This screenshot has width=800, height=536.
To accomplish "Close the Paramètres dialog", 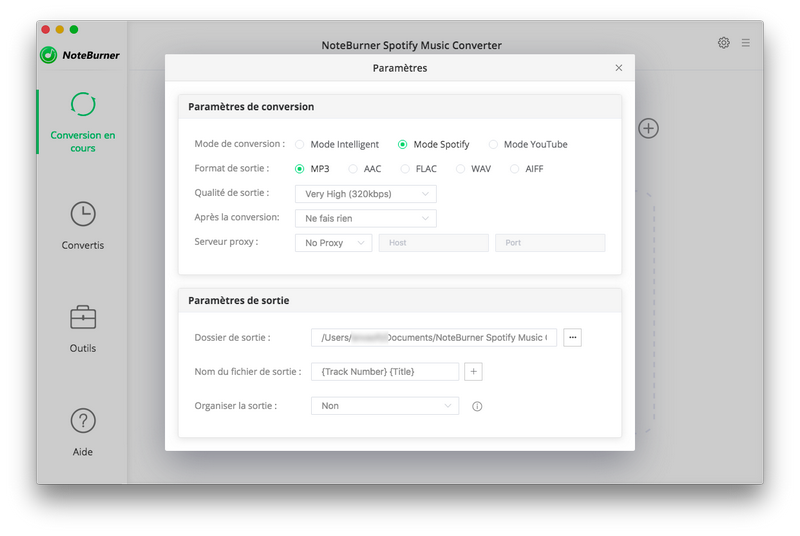I will (x=619, y=68).
